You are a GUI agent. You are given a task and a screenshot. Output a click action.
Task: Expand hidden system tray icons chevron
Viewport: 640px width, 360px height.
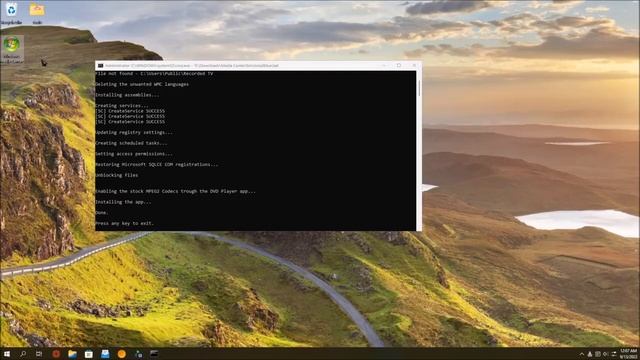pyautogui.click(x=582, y=354)
